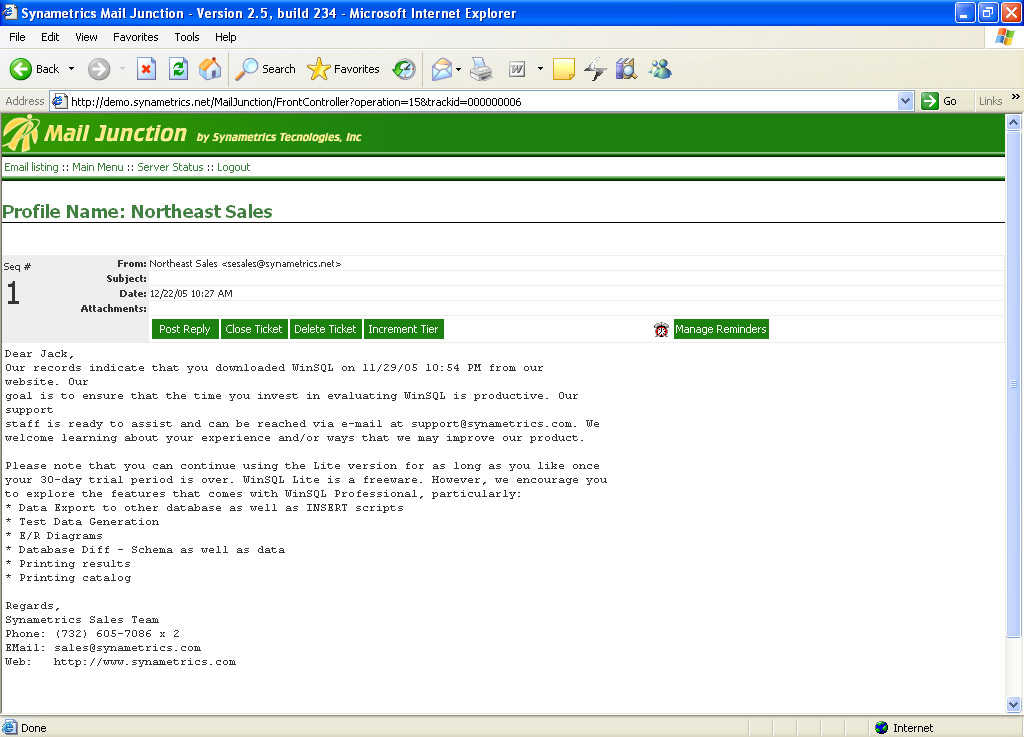This screenshot has height=737, width=1024.
Task: Go to the browser Home page icon
Action: pyautogui.click(x=210, y=69)
